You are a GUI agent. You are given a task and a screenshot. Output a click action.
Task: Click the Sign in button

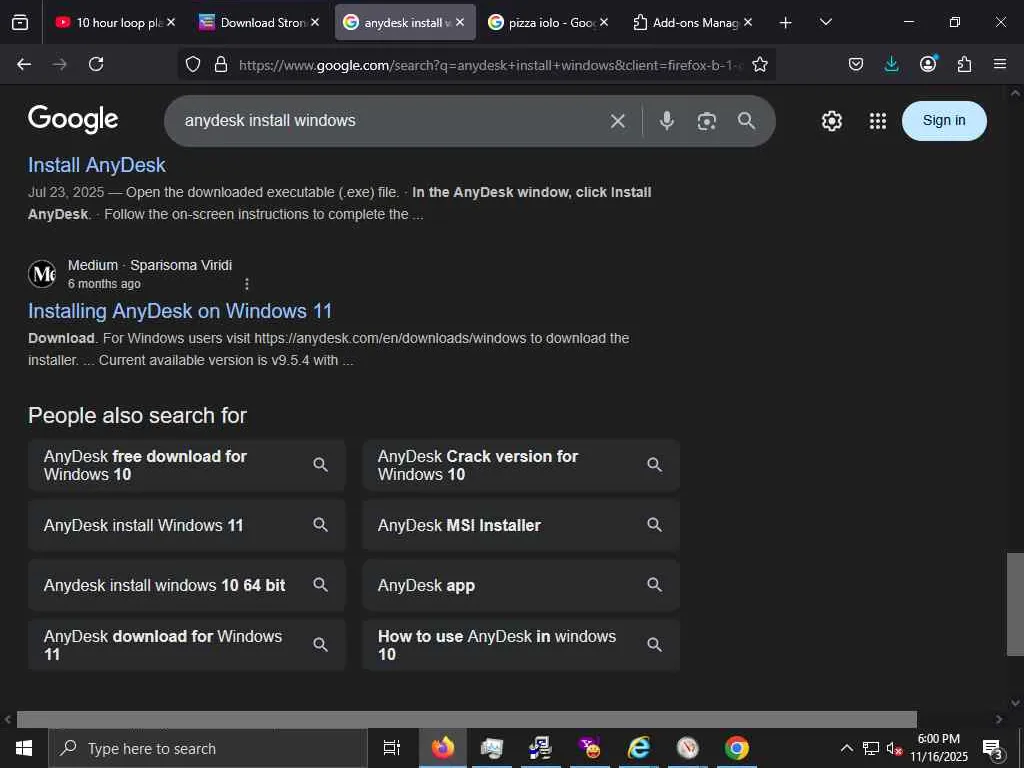pyautogui.click(x=944, y=121)
